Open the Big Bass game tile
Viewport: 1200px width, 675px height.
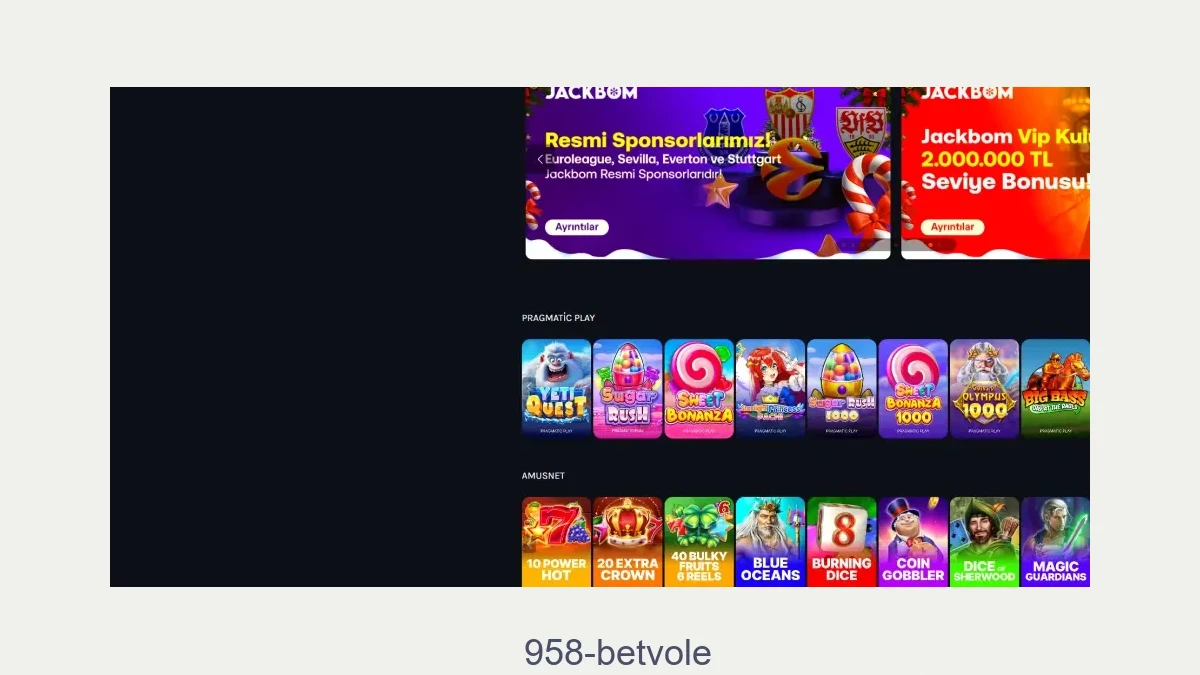(x=1055, y=389)
